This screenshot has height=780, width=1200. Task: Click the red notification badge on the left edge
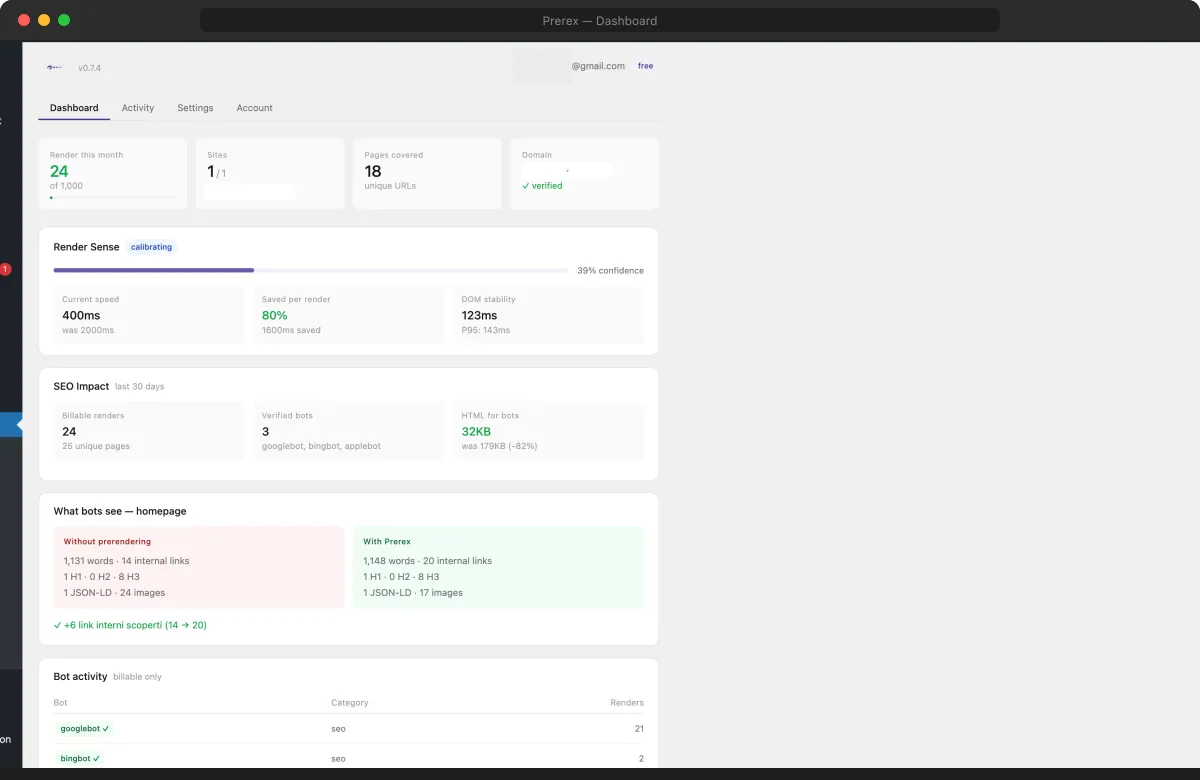(5, 269)
